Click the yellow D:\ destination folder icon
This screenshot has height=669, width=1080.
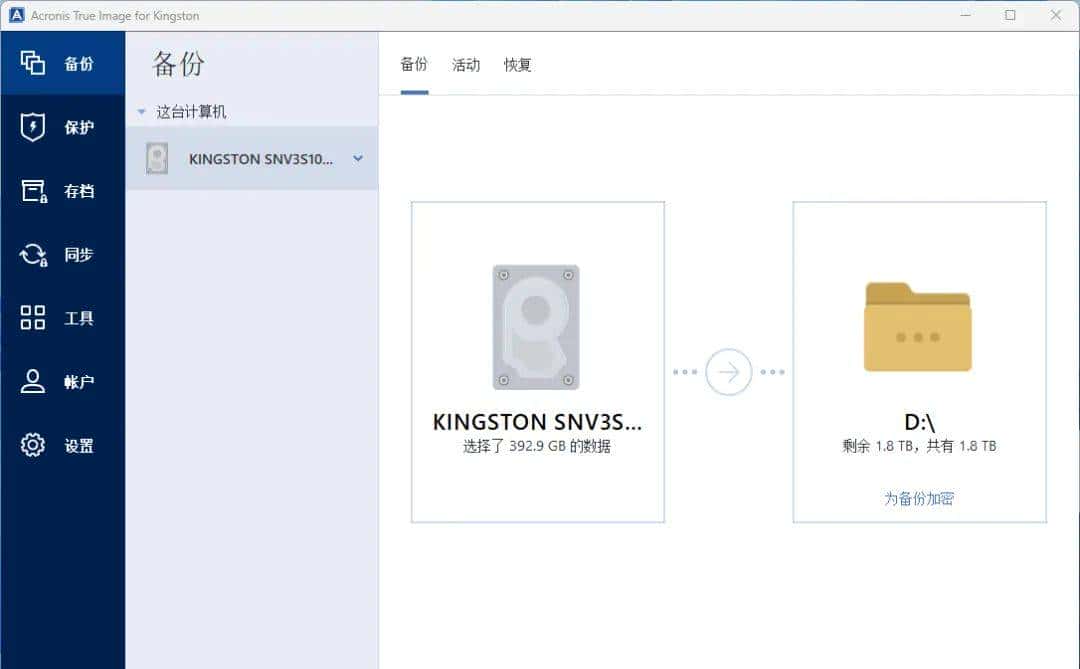[x=917, y=325]
